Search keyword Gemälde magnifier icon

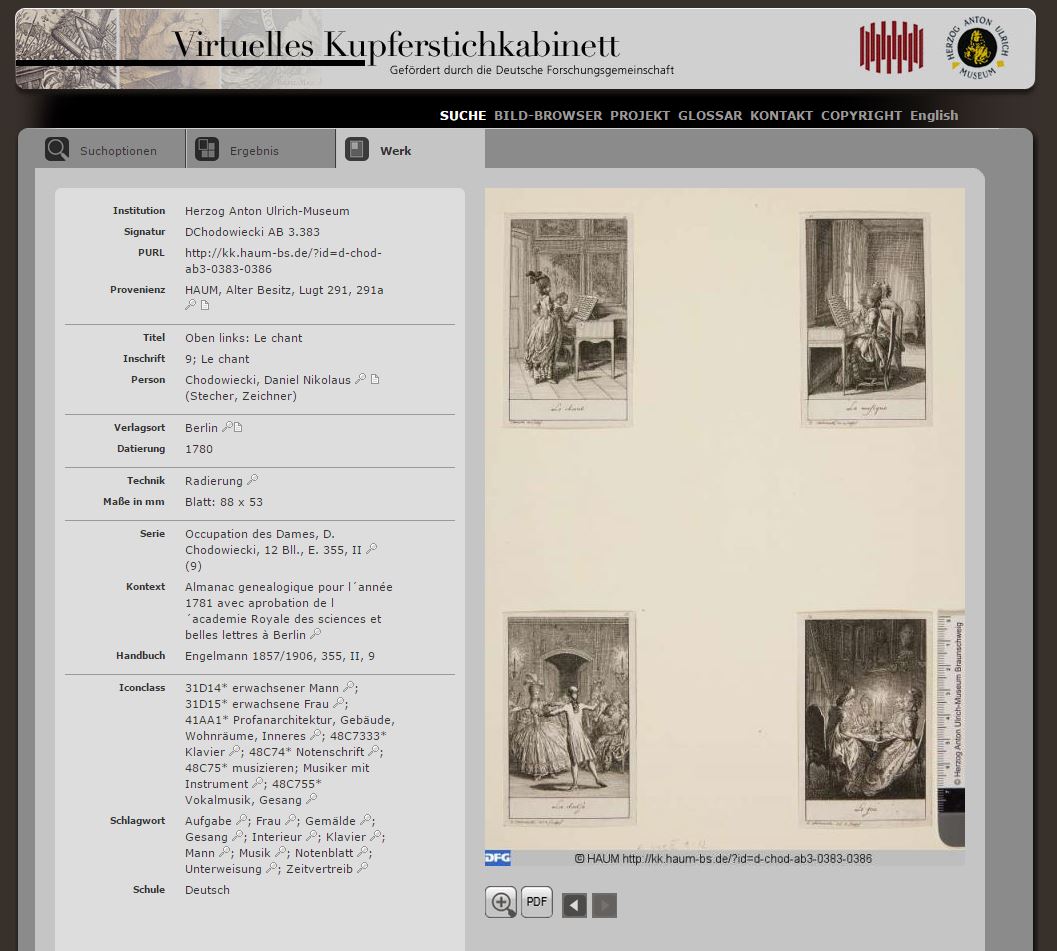point(365,820)
